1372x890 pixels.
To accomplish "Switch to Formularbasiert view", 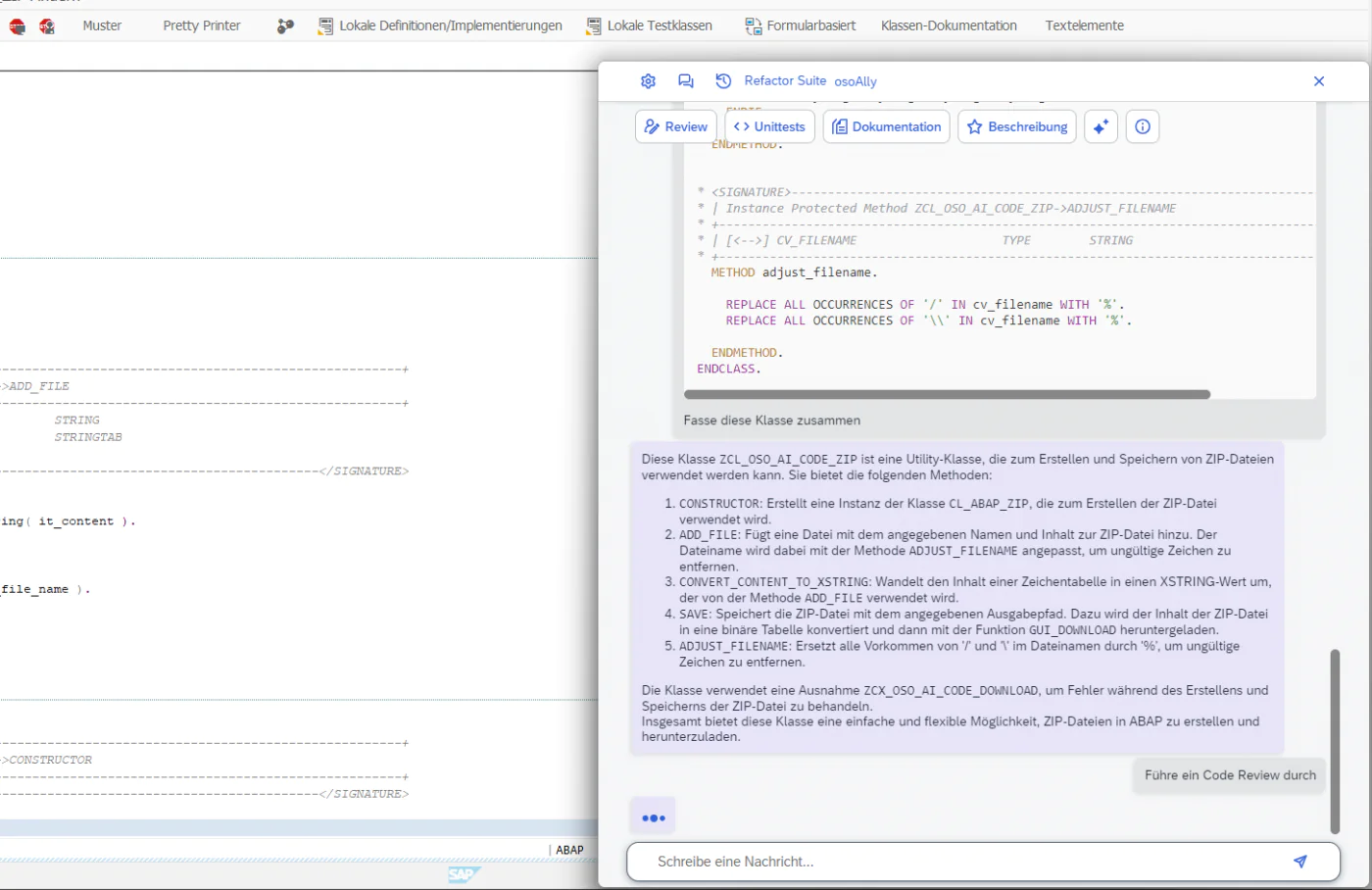I will [x=801, y=25].
